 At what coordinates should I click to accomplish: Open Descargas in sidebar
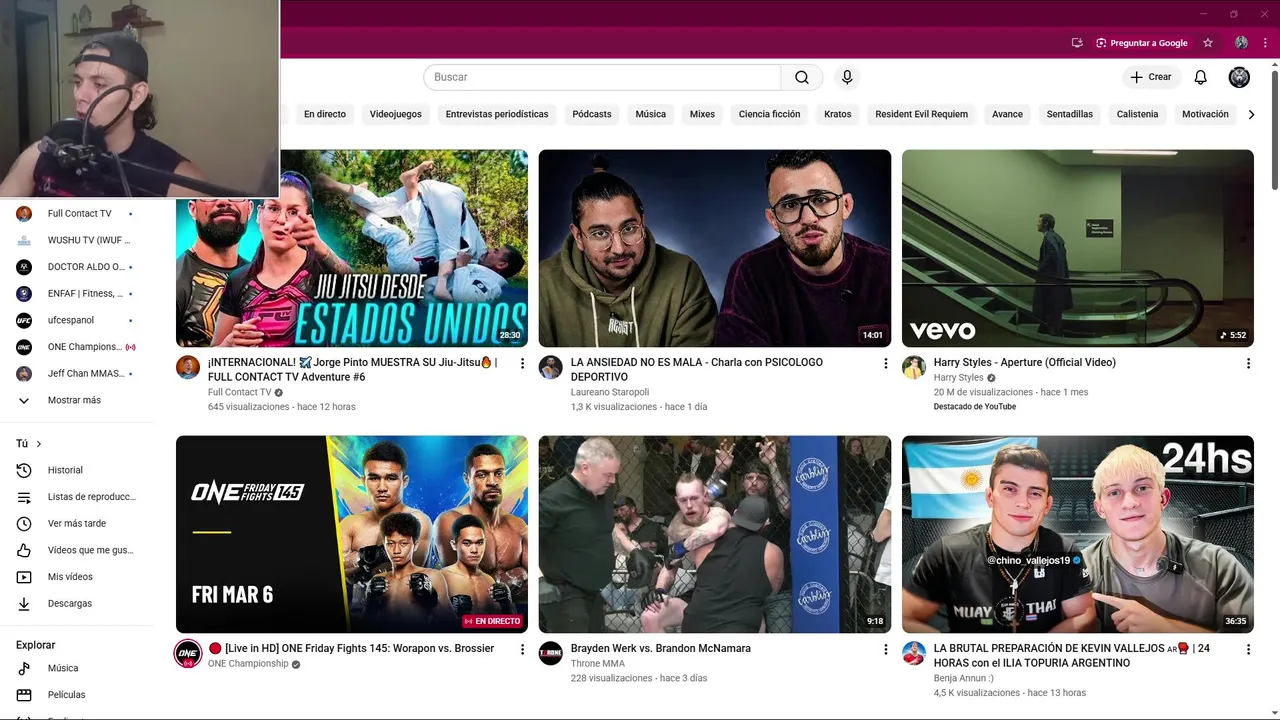coord(77,603)
